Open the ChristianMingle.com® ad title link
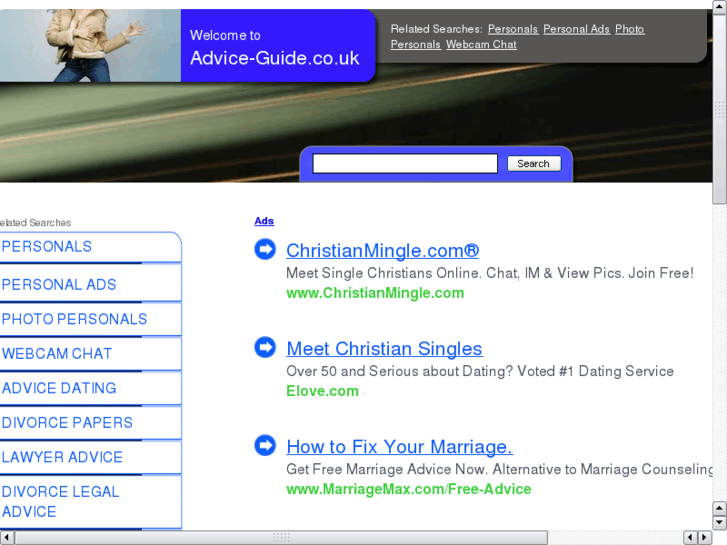The height and width of the screenshot is (545, 727). [x=383, y=250]
